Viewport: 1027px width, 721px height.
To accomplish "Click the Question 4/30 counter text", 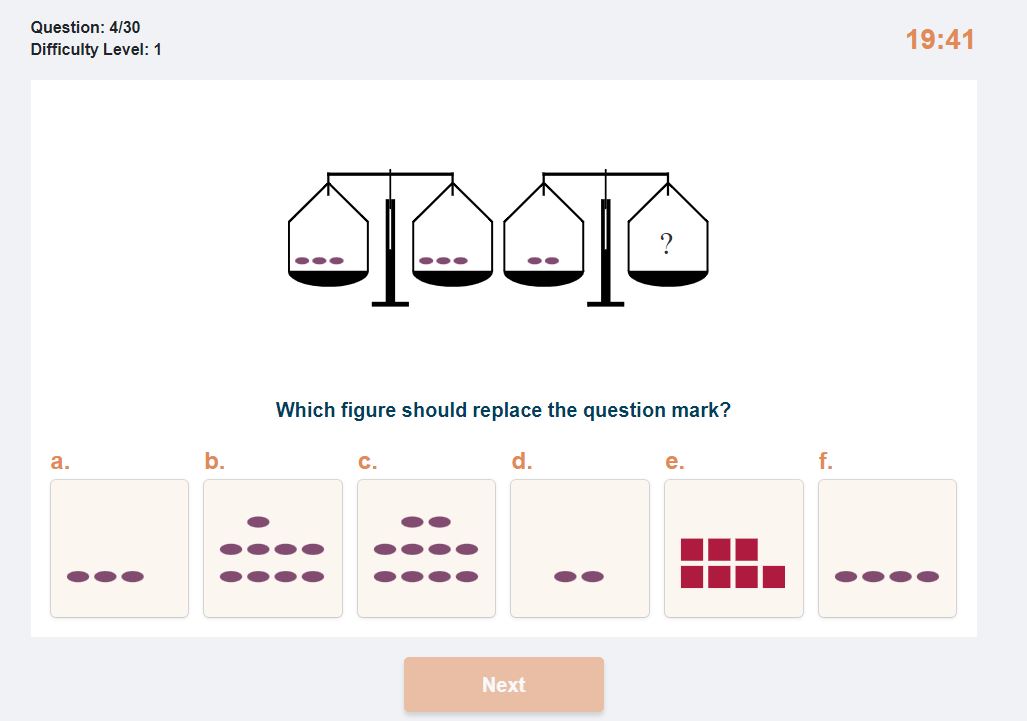I will click(x=85, y=28).
